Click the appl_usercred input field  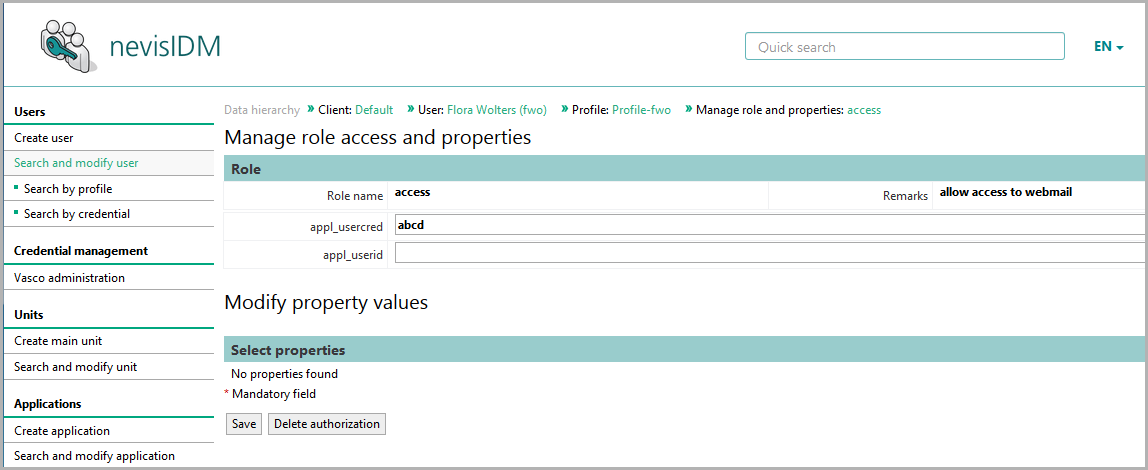coord(770,225)
